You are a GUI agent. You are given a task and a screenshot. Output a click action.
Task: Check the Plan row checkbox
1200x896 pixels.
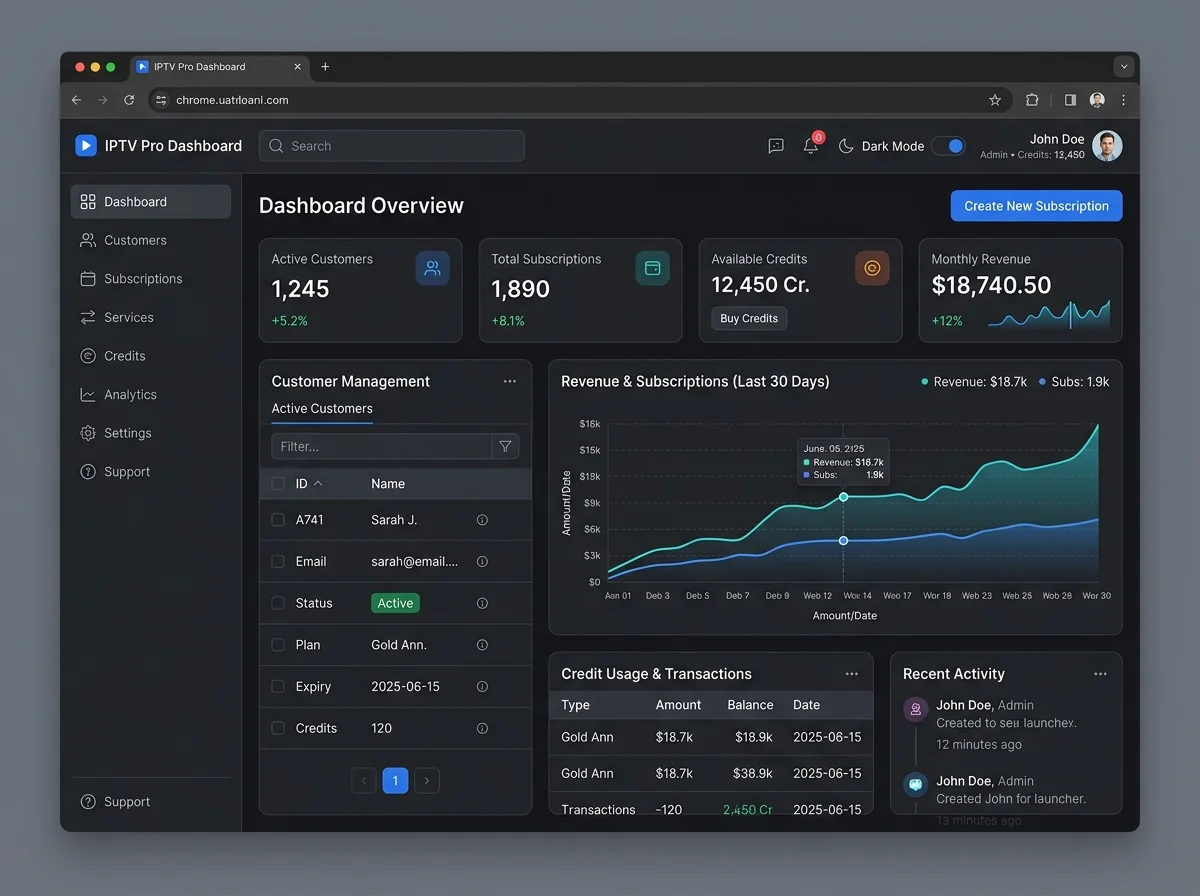click(x=278, y=645)
